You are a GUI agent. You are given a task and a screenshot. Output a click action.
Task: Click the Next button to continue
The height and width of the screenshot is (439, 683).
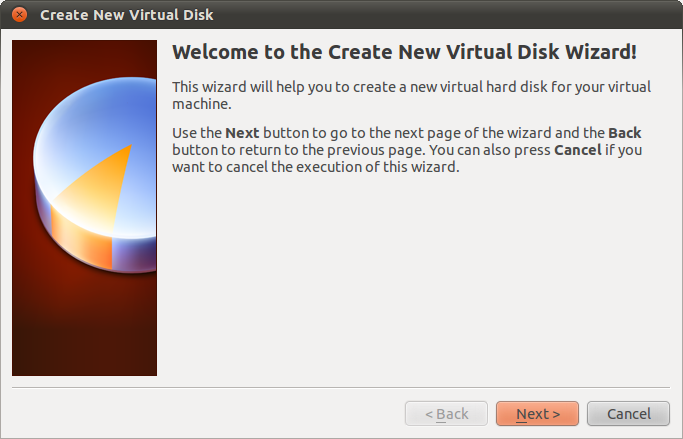pyautogui.click(x=537, y=414)
